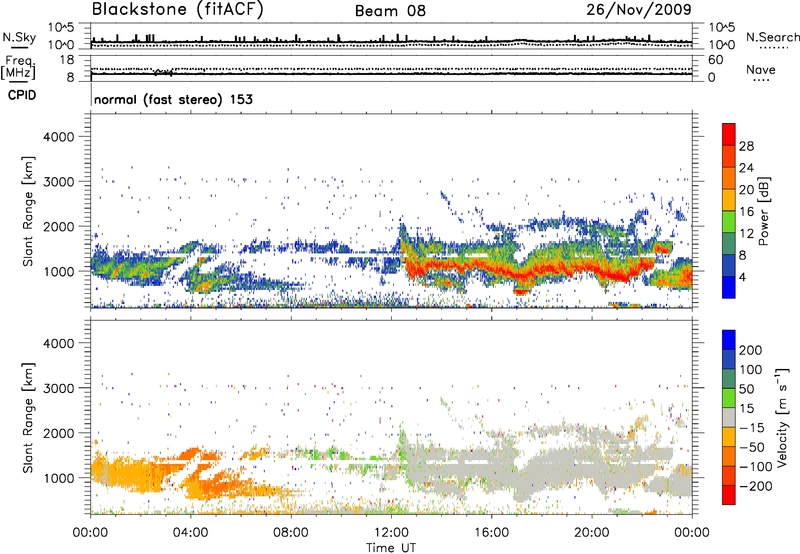
Task: Click the 'Nave' legend label
Action: pos(761,70)
